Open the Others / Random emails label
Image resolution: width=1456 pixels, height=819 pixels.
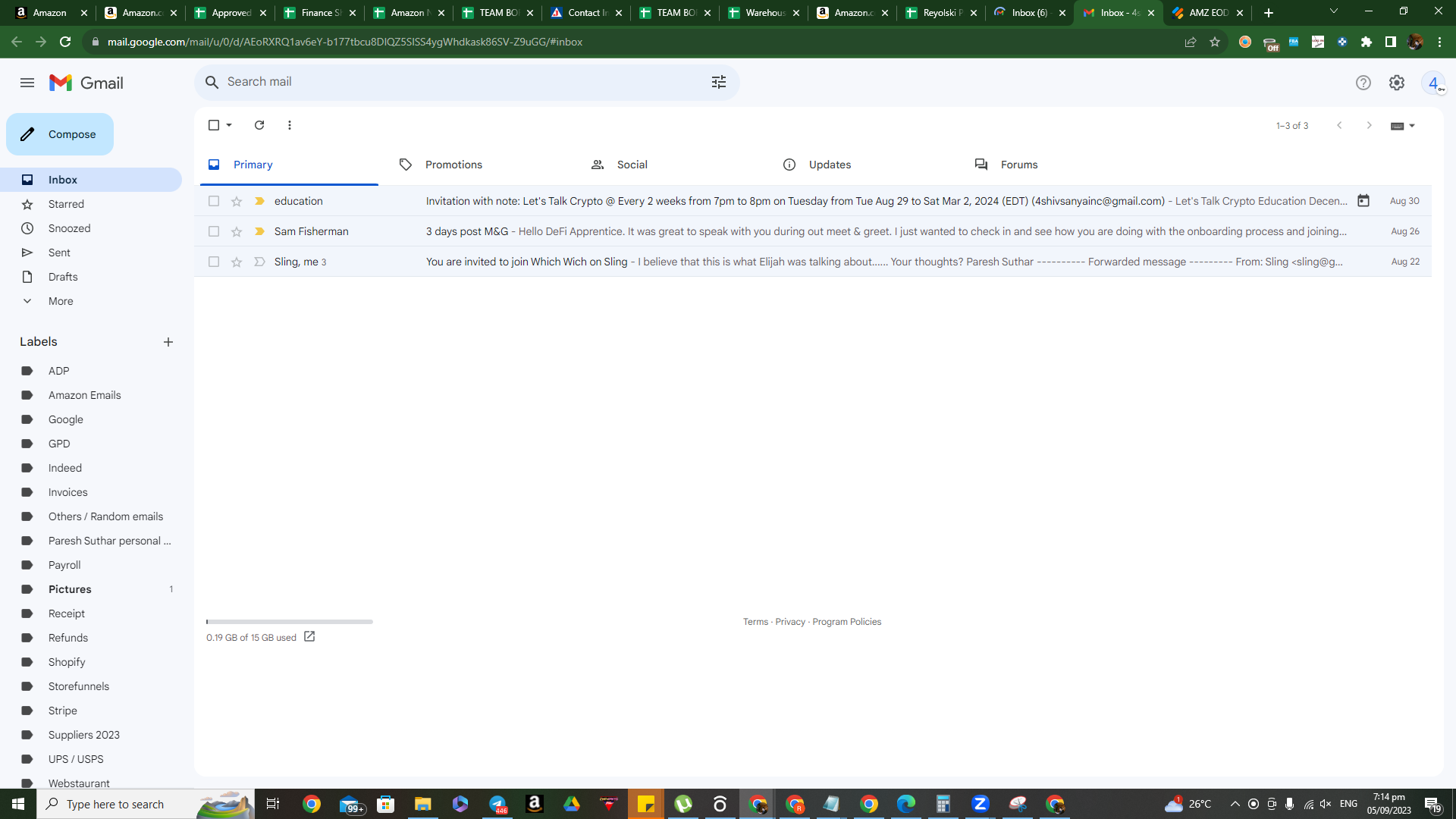(x=91, y=516)
